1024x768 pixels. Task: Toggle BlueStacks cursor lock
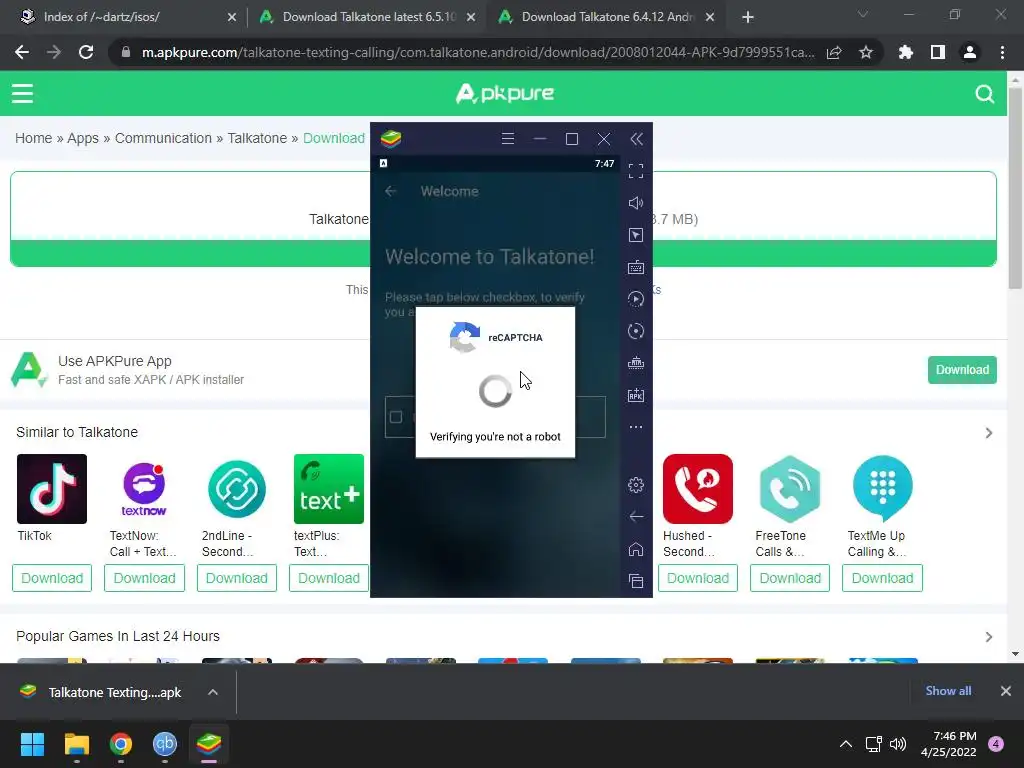click(x=635, y=235)
